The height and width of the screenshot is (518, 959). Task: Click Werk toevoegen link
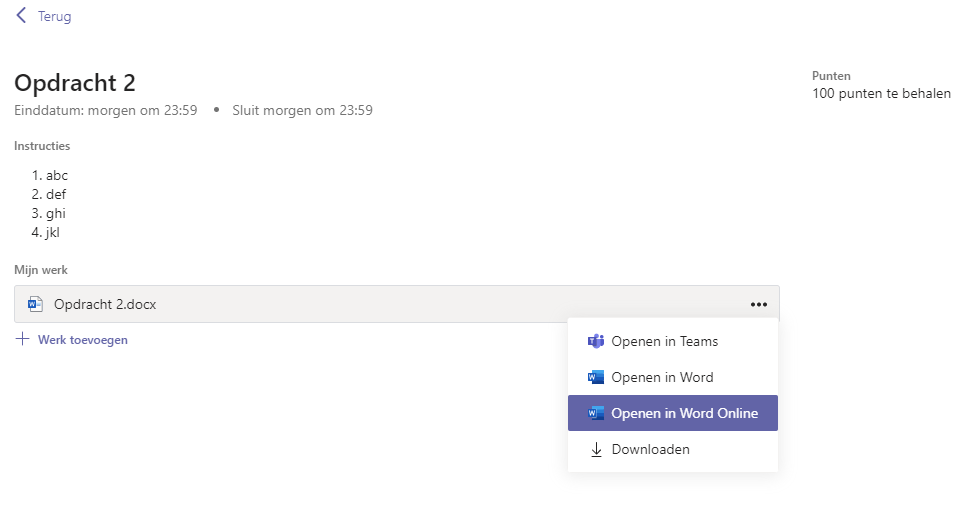[83, 340]
